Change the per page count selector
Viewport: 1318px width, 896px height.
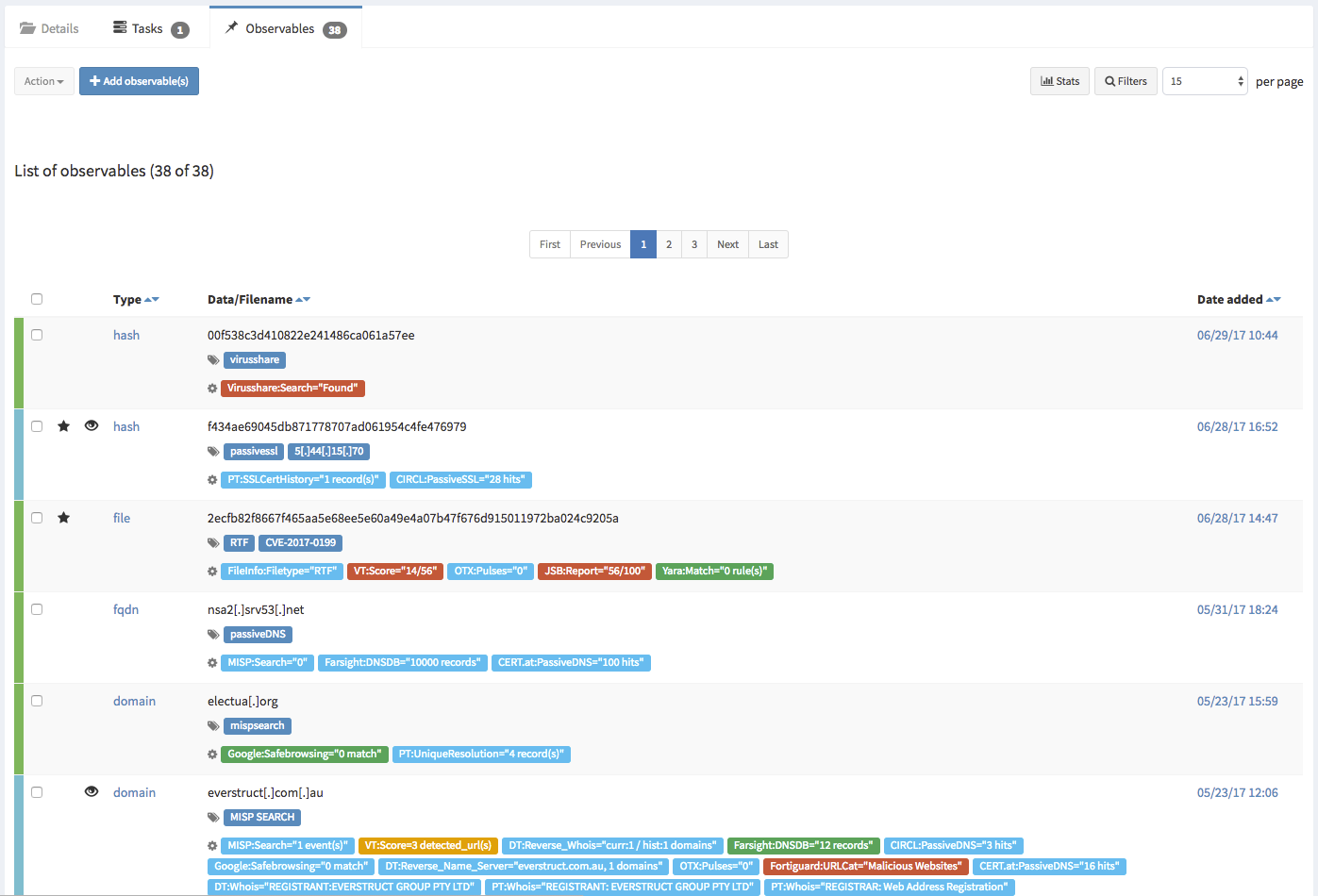[x=1205, y=81]
